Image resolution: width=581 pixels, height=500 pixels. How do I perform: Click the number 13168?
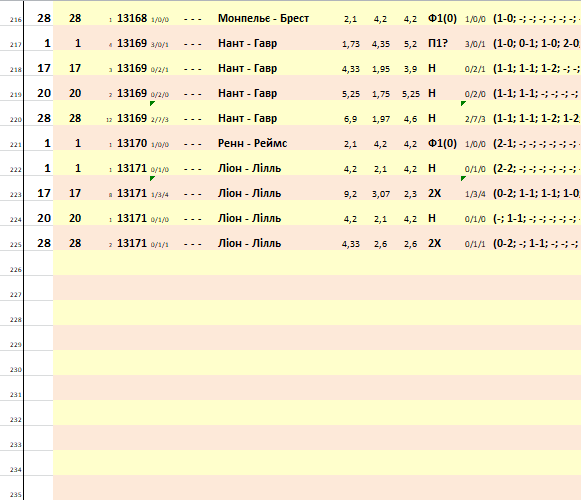point(132,18)
